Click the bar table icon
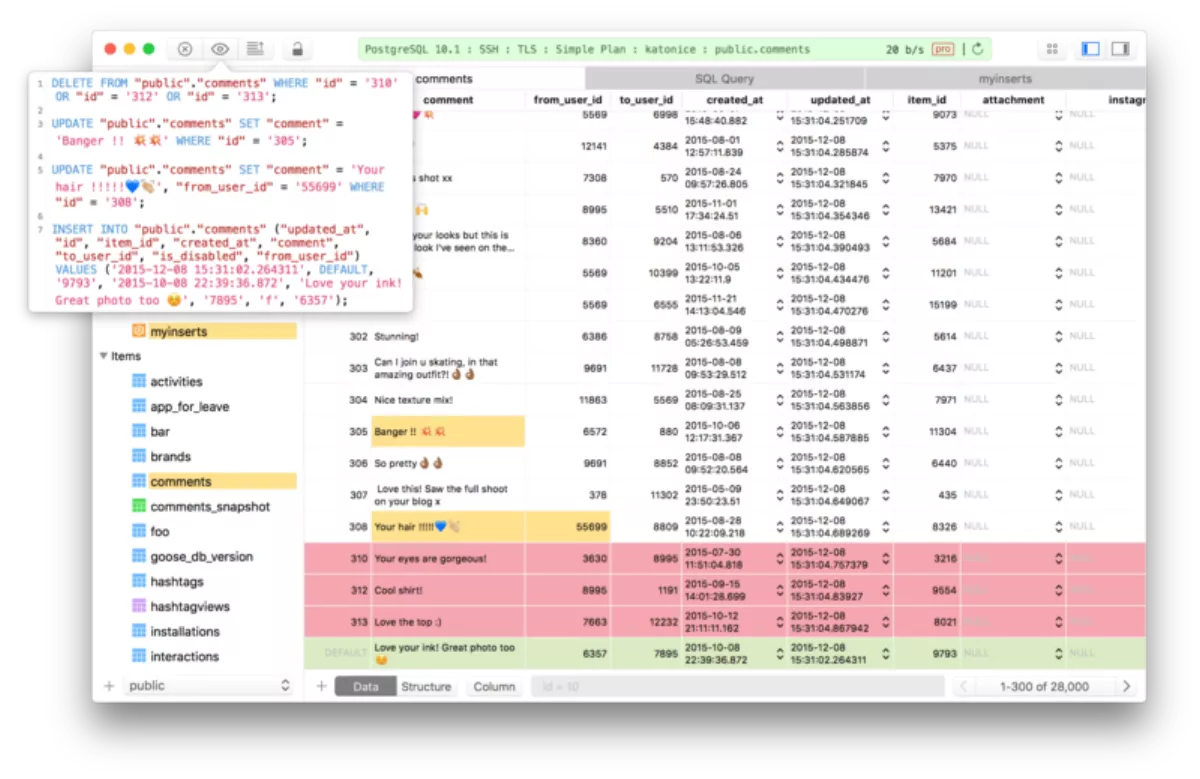This screenshot has width=1200, height=779. (139, 431)
